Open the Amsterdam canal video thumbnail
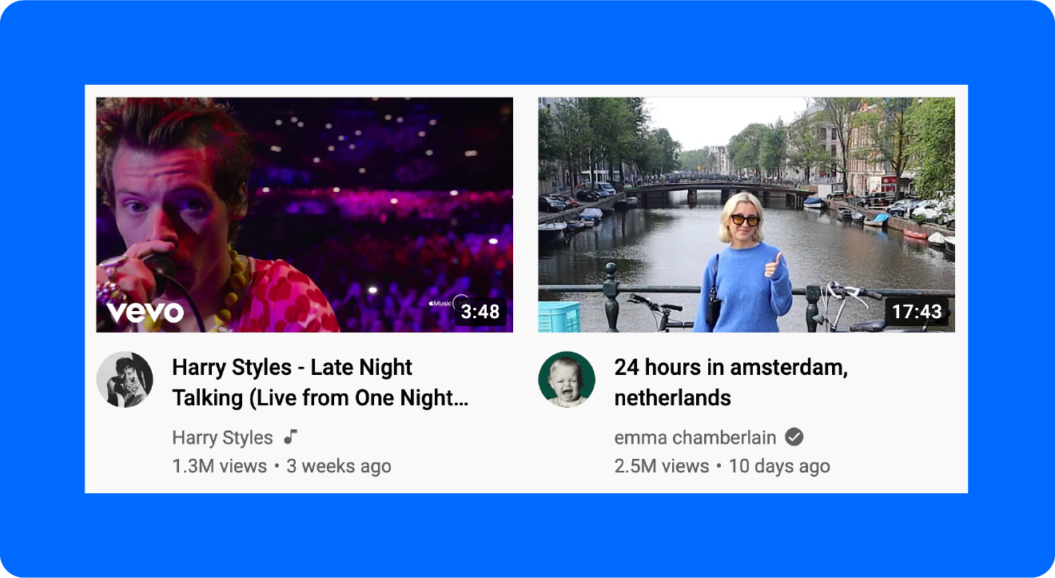Screen dimensions: 1055x578 (x=746, y=215)
